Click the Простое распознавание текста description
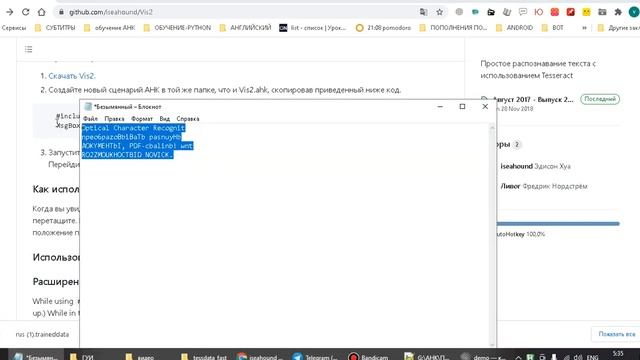This screenshot has height=360, width=640. (x=538, y=69)
